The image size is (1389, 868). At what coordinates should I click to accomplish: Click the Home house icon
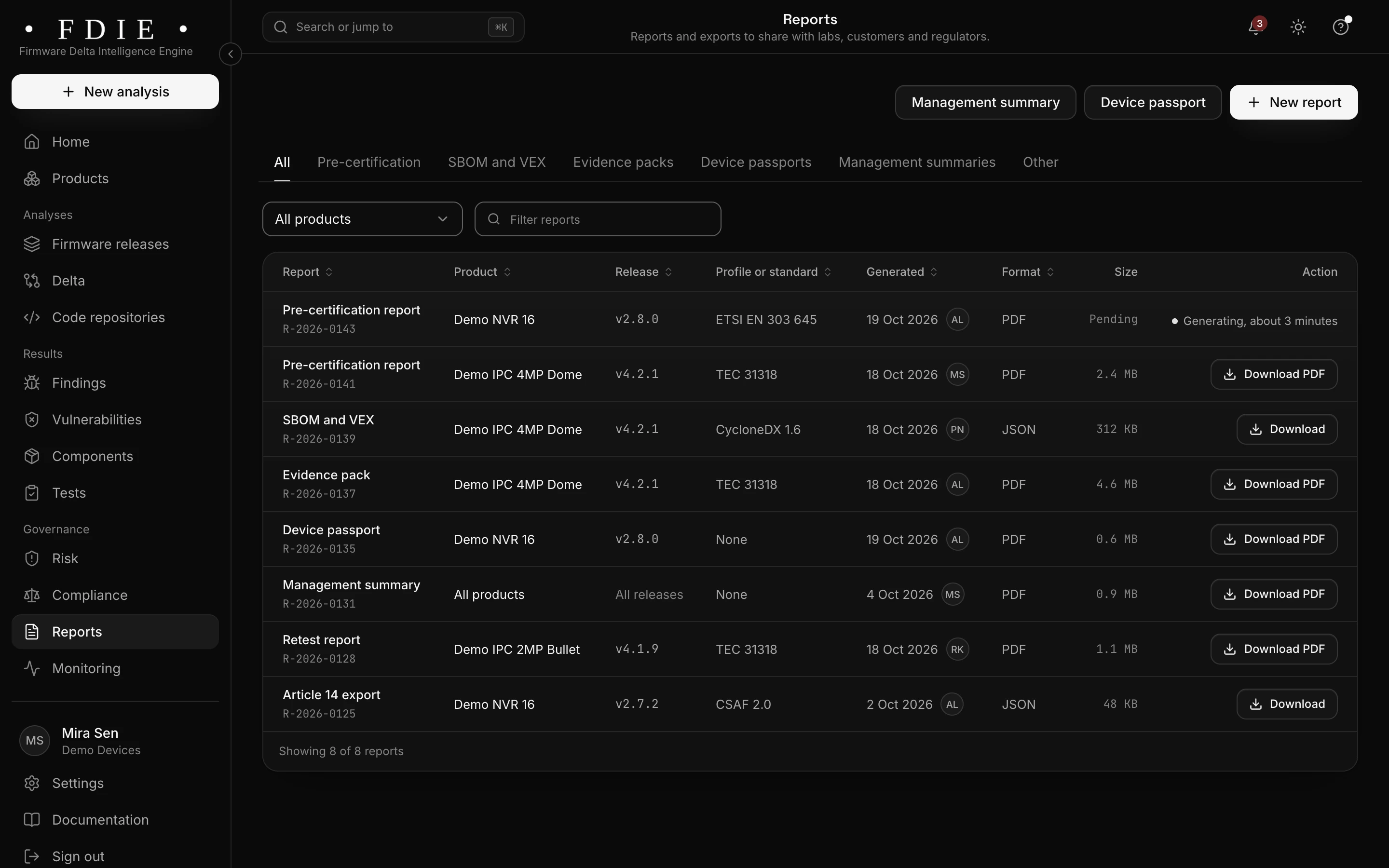point(32,142)
